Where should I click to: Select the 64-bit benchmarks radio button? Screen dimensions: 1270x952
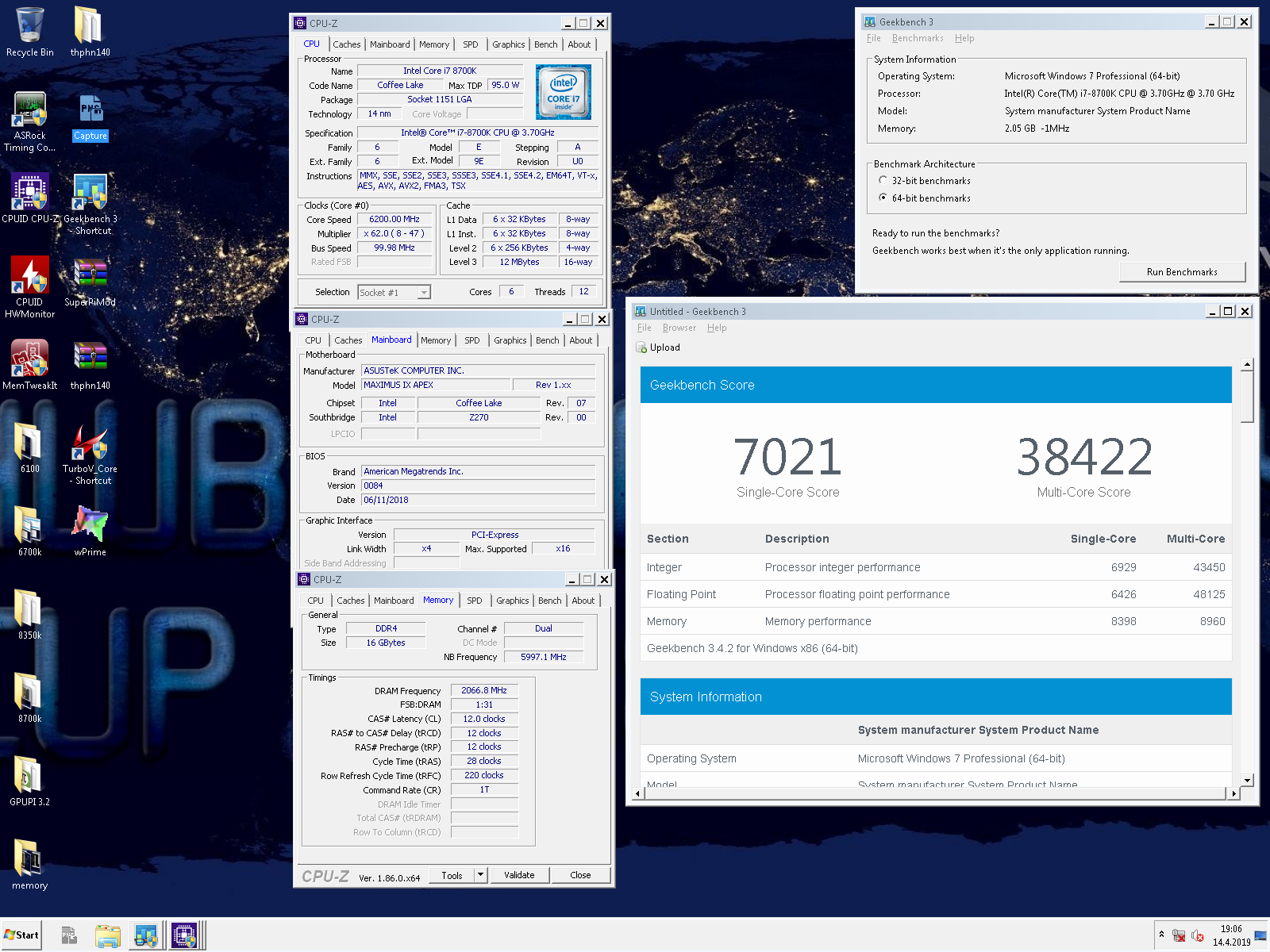coord(883,198)
